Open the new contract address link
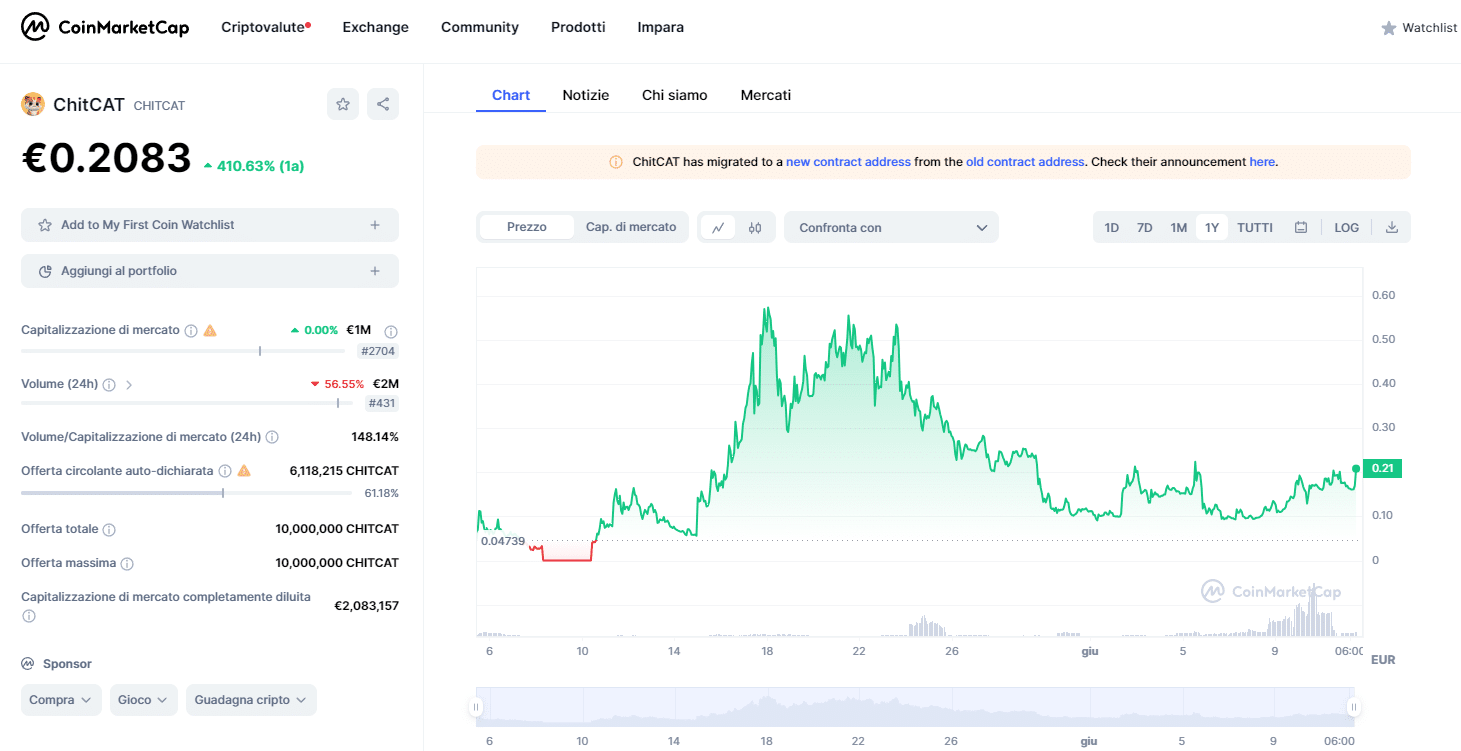Viewport: 1461px width, 751px height. click(848, 162)
